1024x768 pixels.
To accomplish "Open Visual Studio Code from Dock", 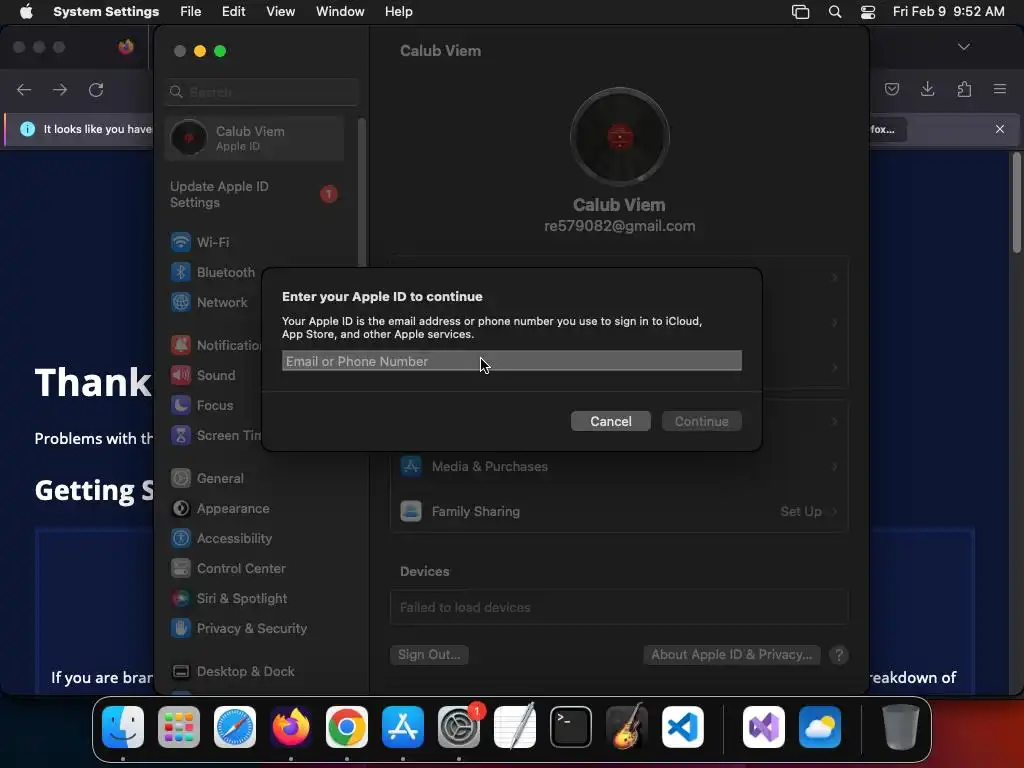I will 682,726.
